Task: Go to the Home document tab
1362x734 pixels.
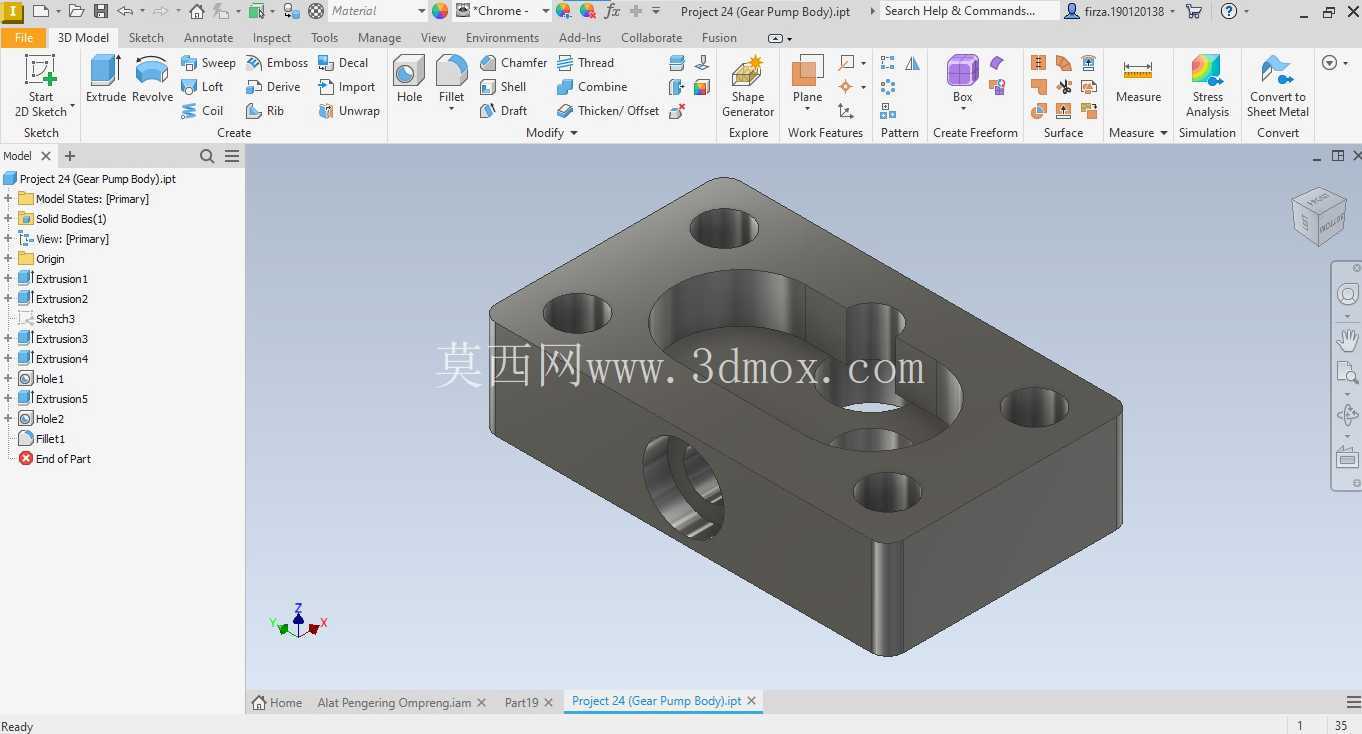Action: pos(277,702)
